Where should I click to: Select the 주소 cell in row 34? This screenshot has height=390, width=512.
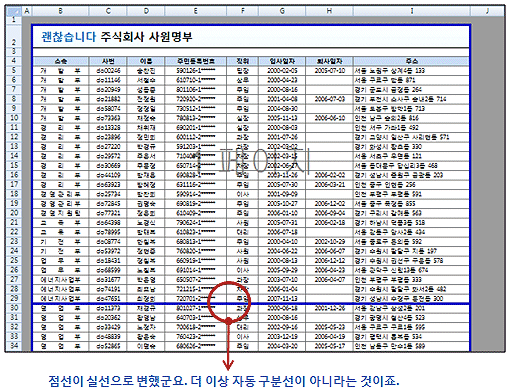coord(412,346)
